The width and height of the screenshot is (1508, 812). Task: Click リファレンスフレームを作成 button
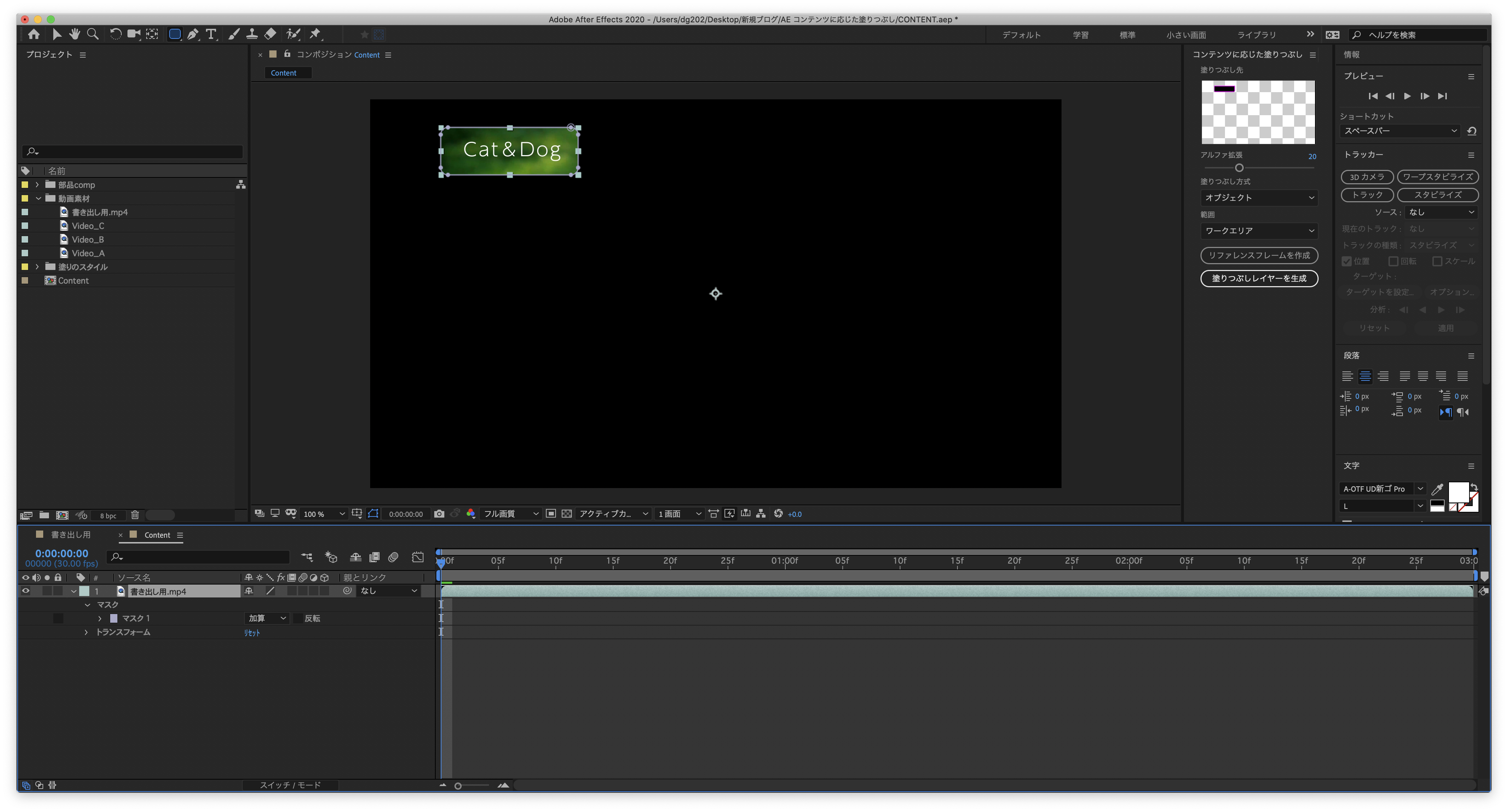[x=1259, y=255]
